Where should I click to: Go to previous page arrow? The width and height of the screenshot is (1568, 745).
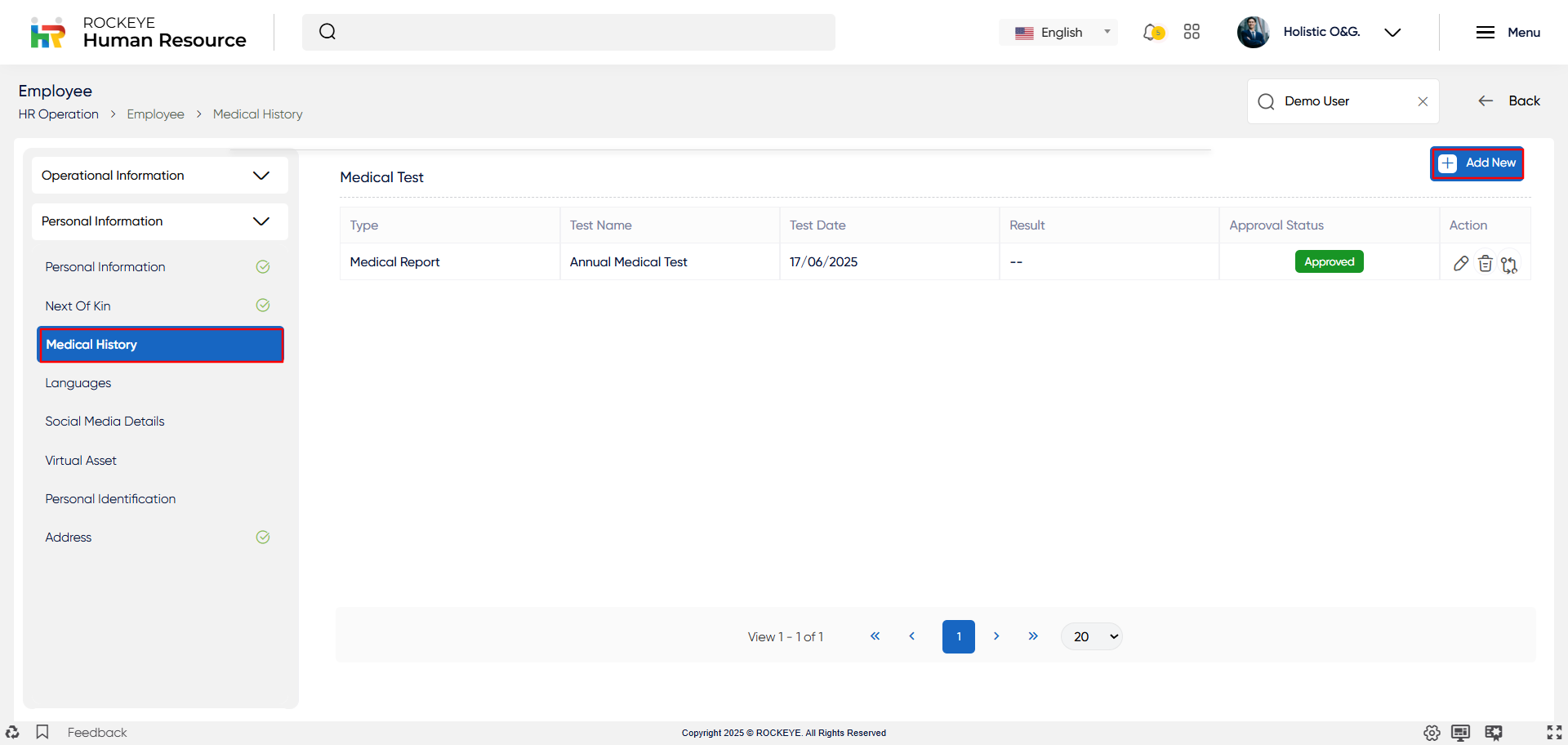(911, 636)
